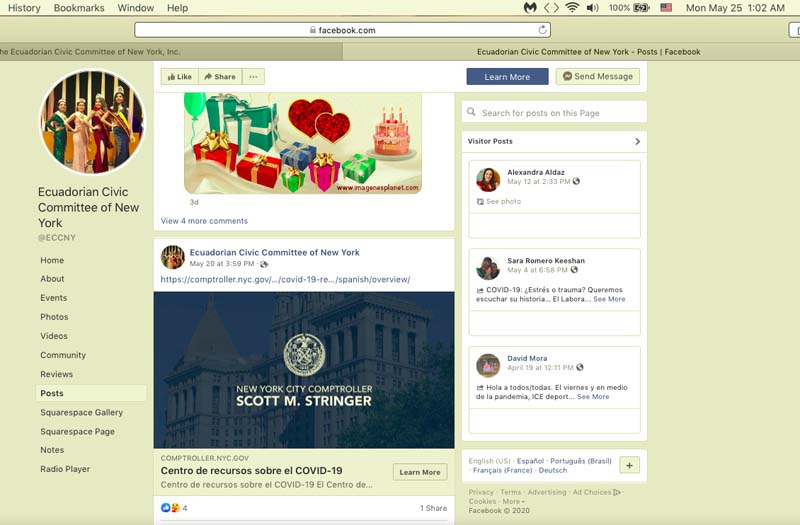Expand Visitor Posts with the chevron arrow
800x525 pixels.
637,141
